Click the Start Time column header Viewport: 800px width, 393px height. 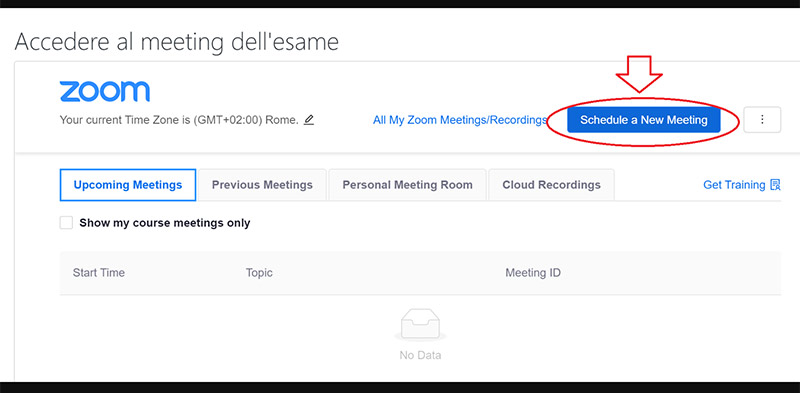coord(98,273)
